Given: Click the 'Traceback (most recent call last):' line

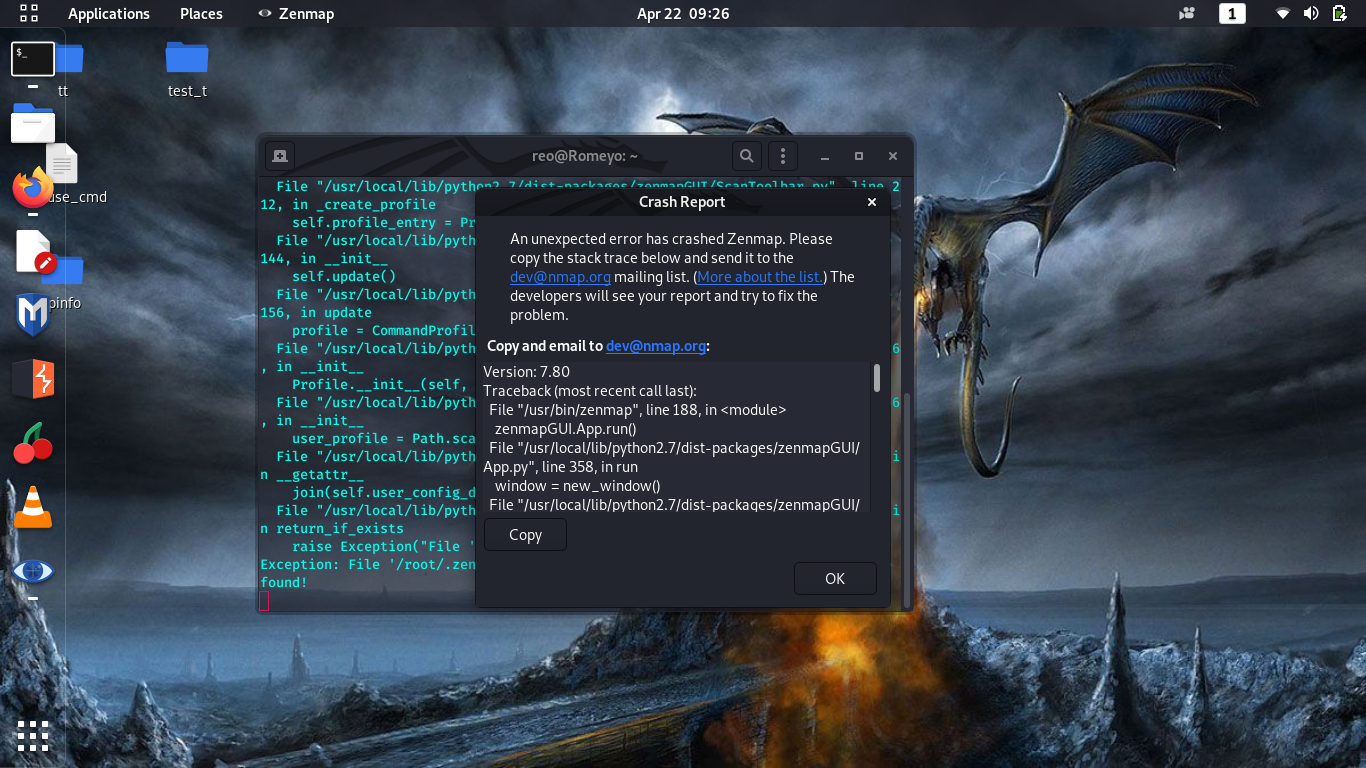Looking at the screenshot, I should 590,390.
